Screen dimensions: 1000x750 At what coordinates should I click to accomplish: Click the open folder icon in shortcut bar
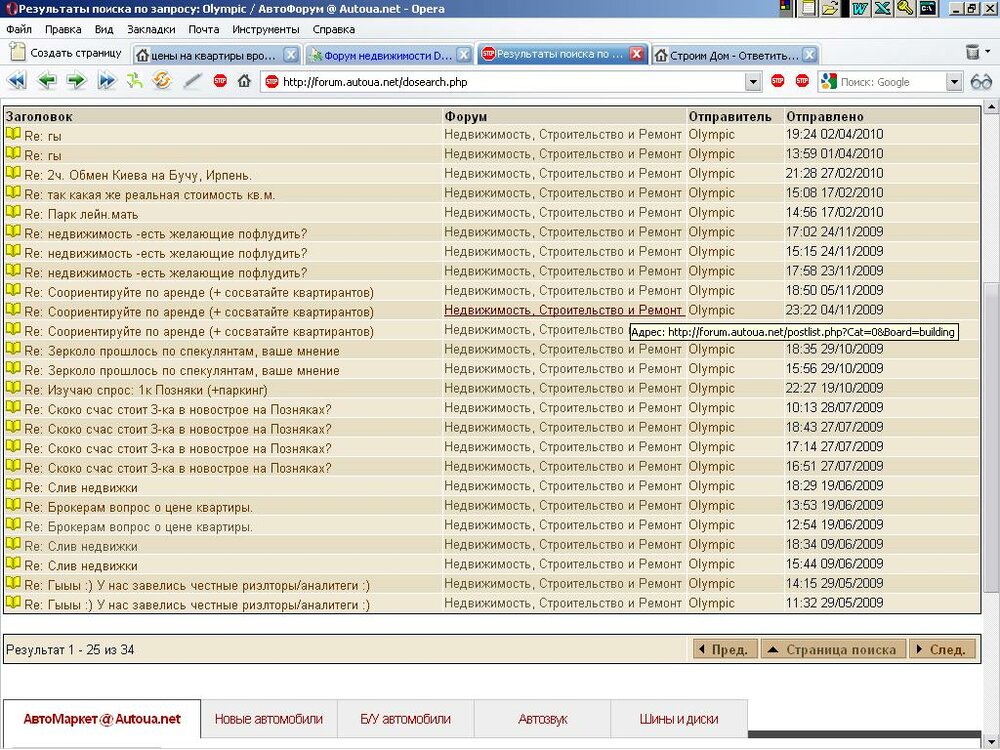point(830,8)
